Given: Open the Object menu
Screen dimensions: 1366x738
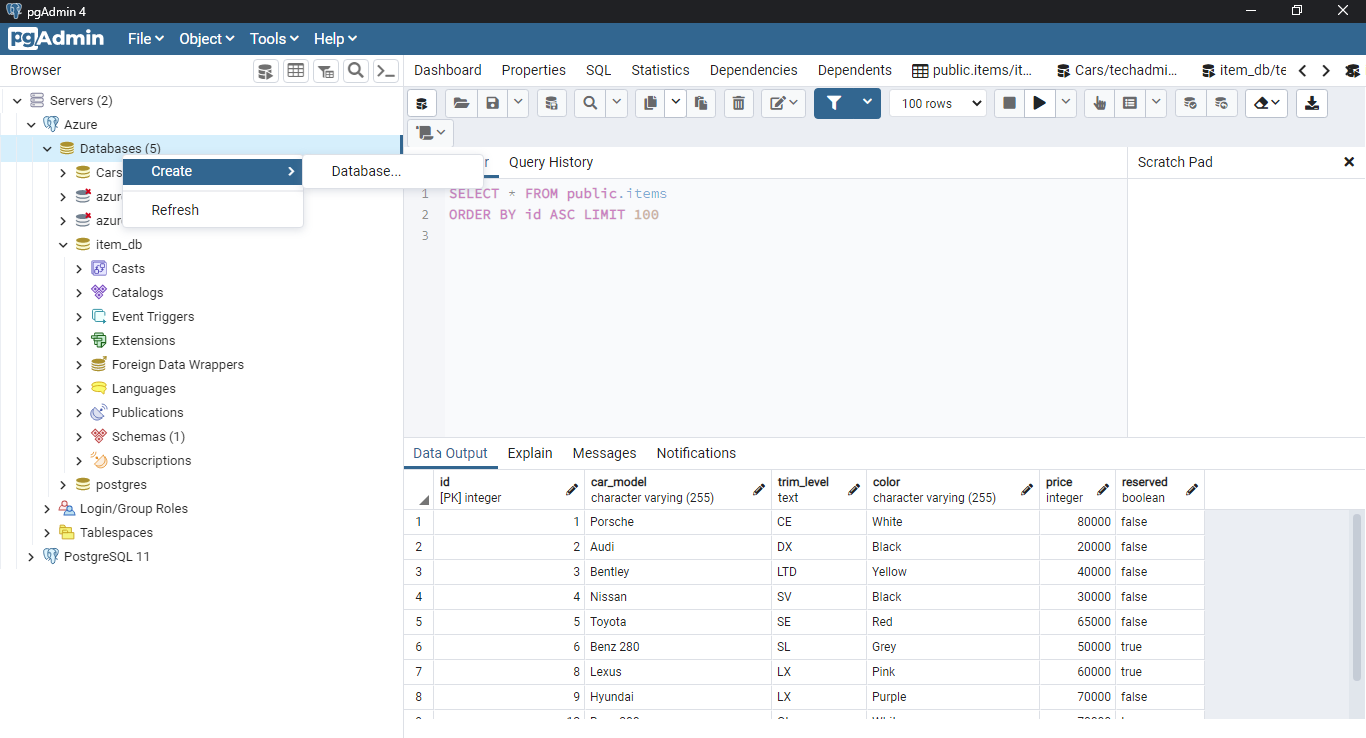Looking at the screenshot, I should [207, 38].
